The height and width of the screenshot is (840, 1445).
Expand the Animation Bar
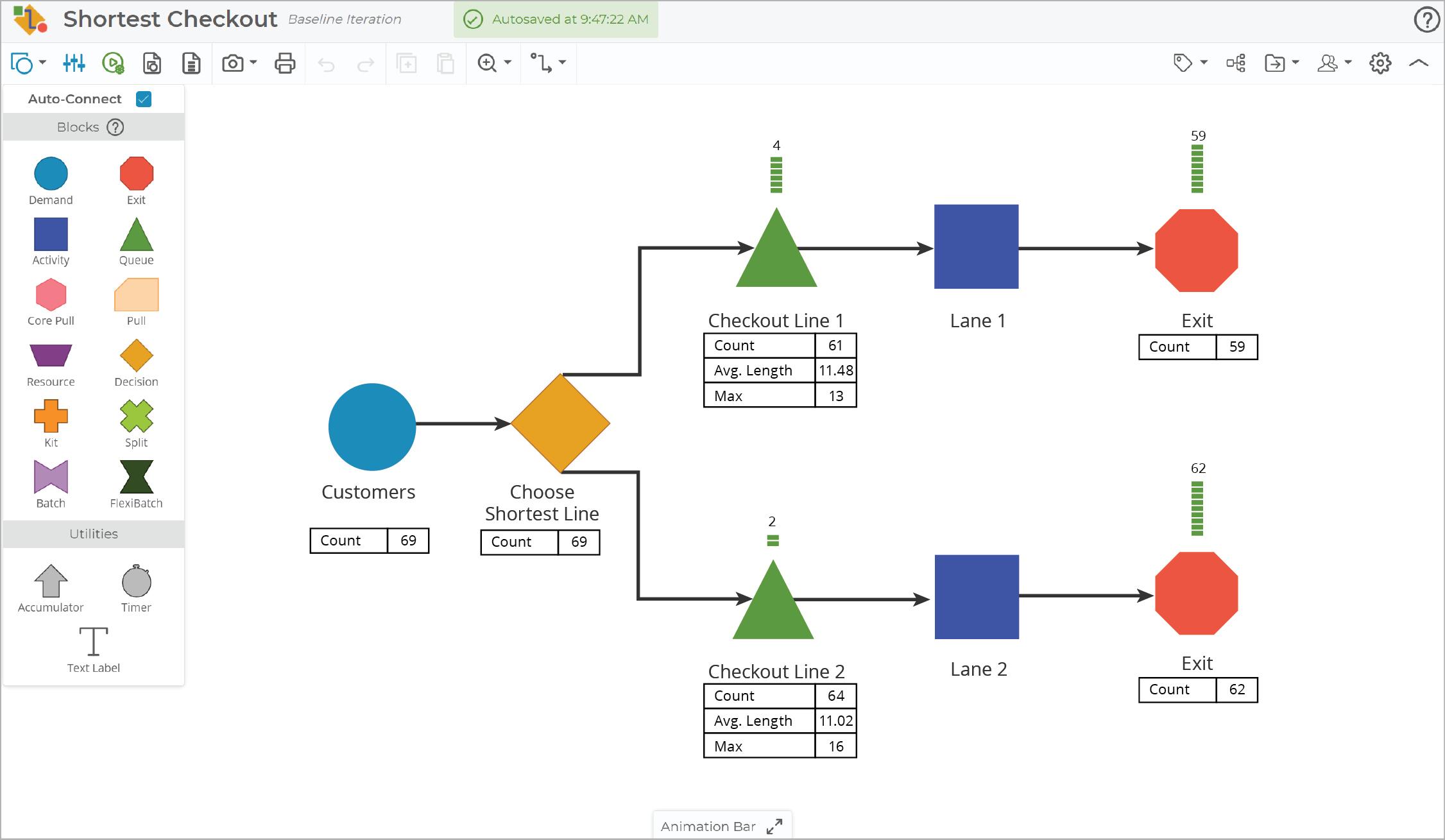pos(774,826)
